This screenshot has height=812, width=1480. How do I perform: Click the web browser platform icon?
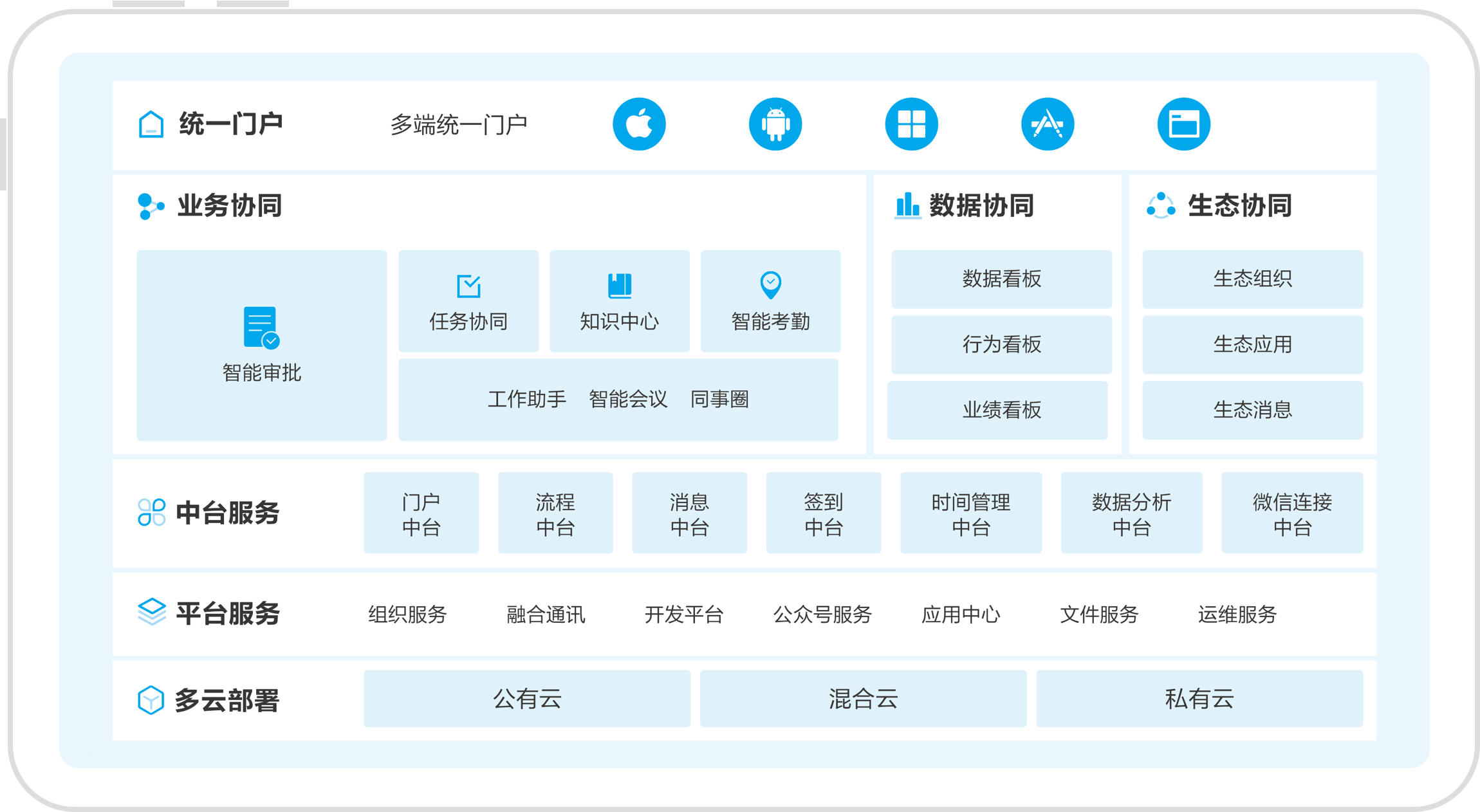(1183, 124)
